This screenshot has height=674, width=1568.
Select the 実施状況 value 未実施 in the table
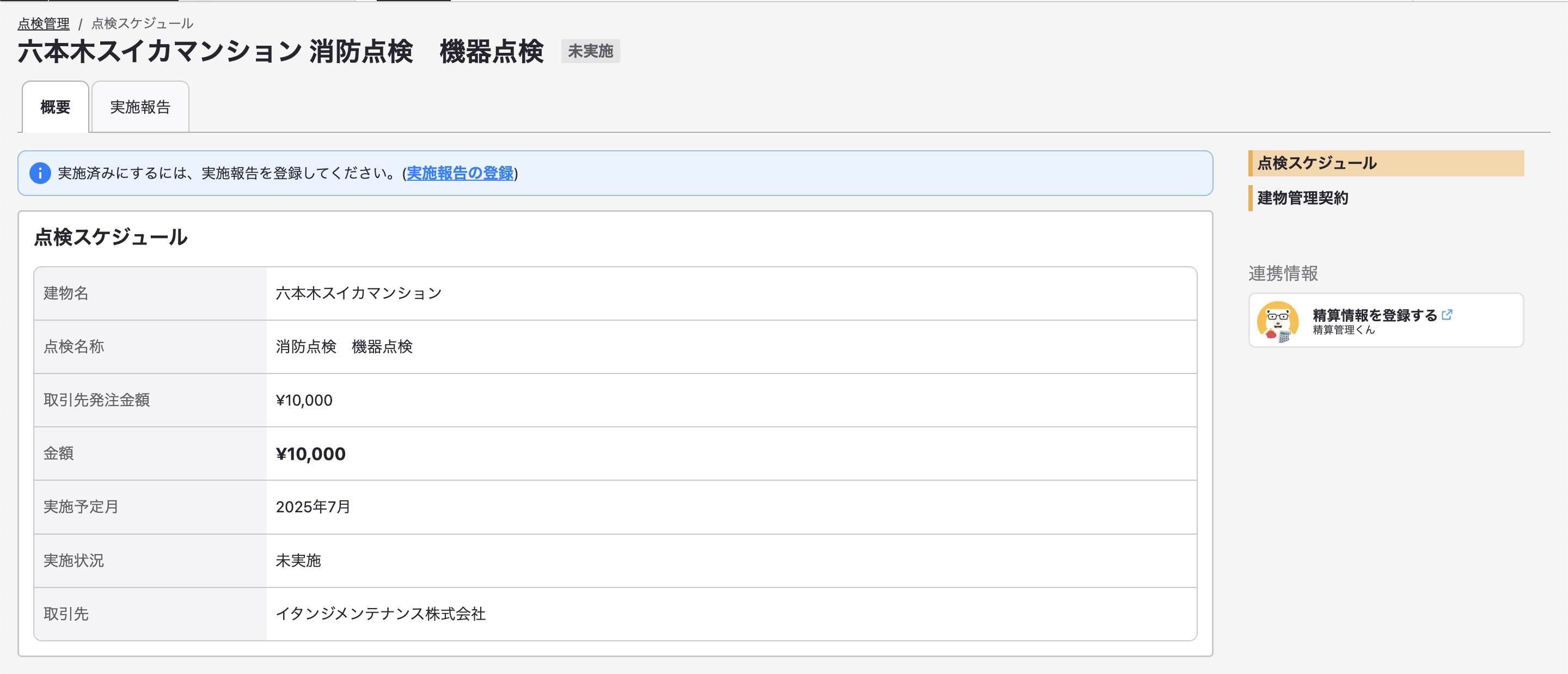(298, 560)
